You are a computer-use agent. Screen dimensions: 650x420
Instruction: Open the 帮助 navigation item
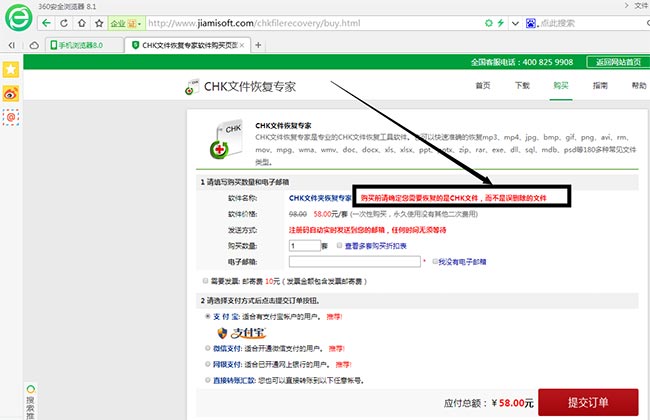[639, 86]
